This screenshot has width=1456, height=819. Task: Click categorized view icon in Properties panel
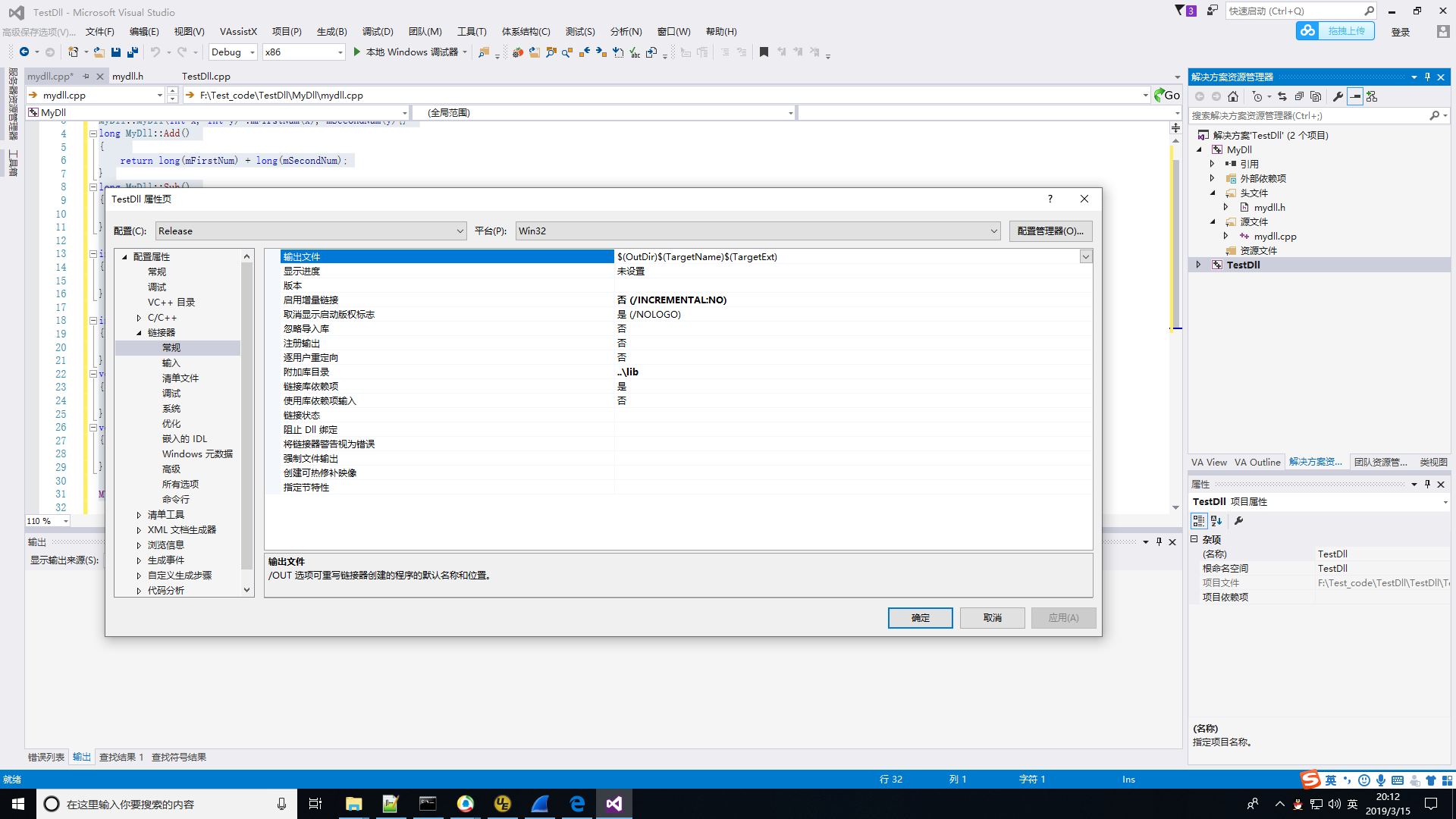pos(1199,521)
